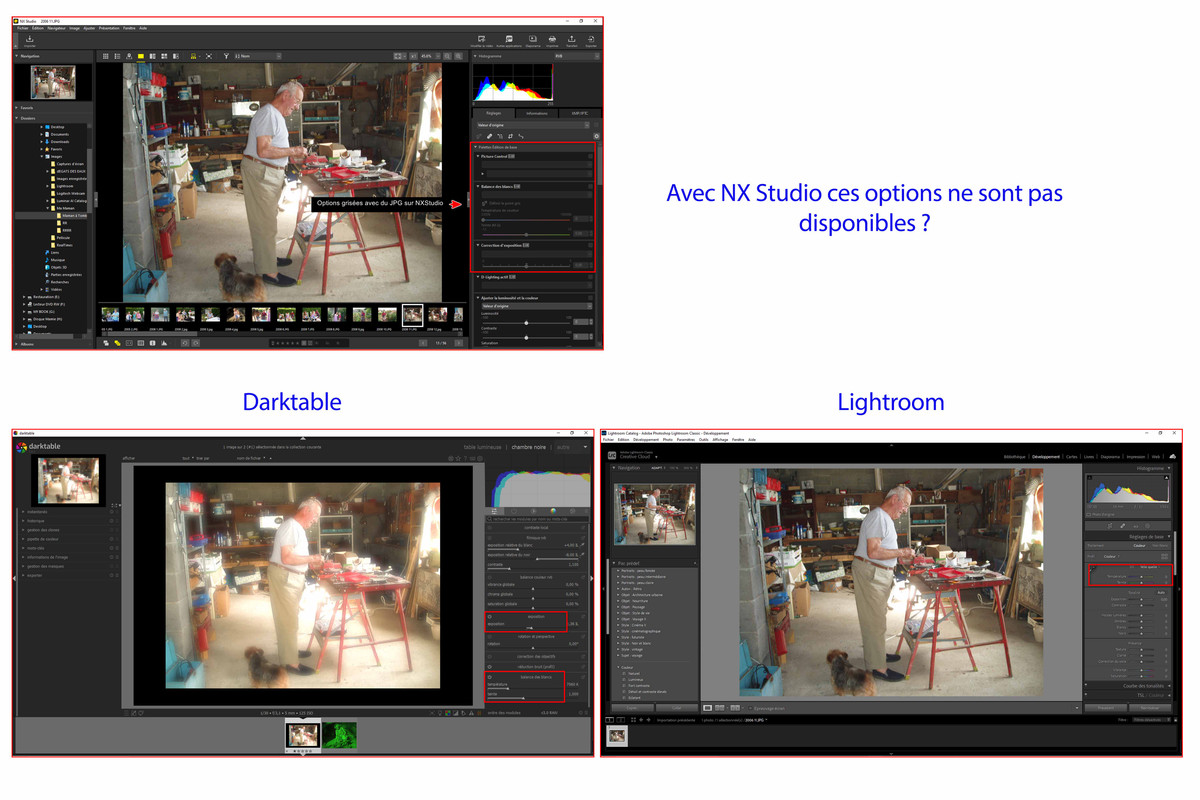Image resolution: width=1200 pixels, height=800 pixels.
Task: Click grid view icon in Lightroom filmstrip bar
Action: tap(633, 720)
